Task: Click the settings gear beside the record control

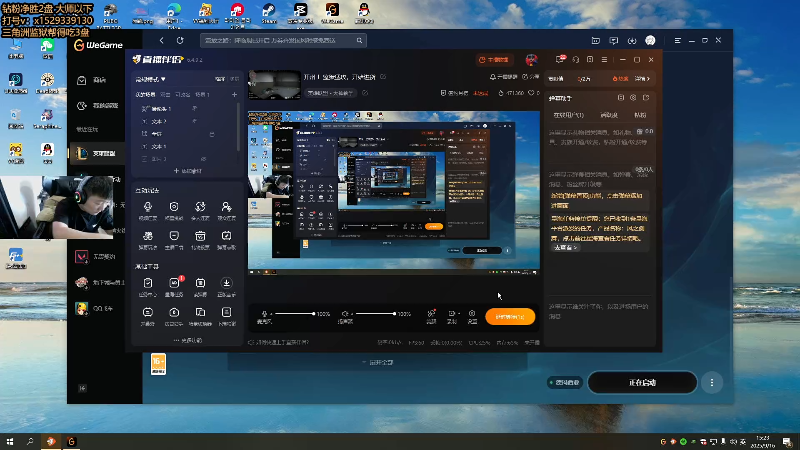Action: (x=472, y=314)
